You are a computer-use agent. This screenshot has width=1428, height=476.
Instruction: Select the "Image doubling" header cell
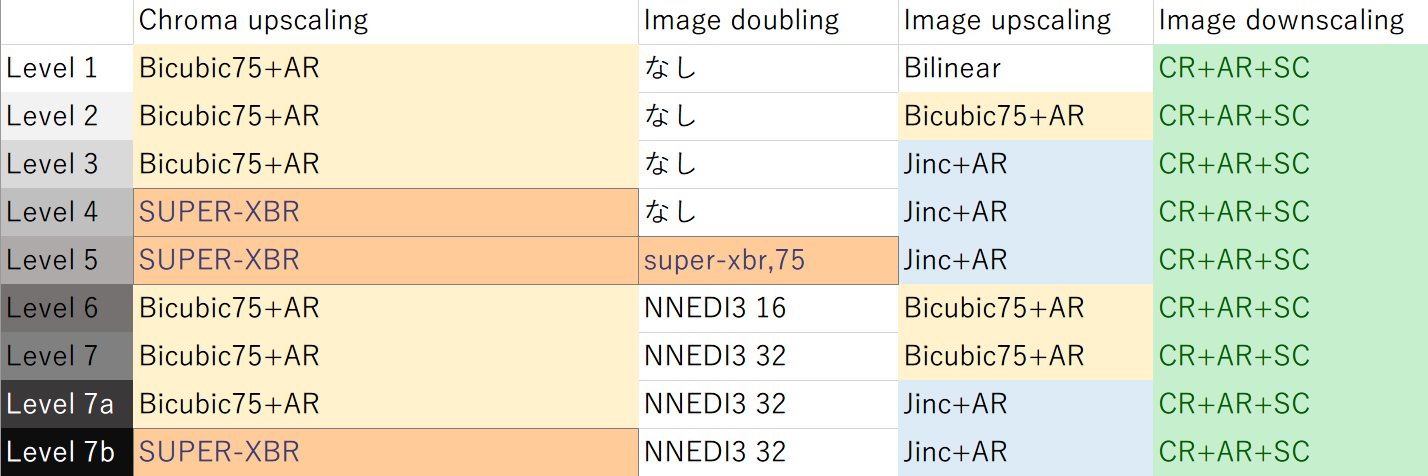click(767, 21)
